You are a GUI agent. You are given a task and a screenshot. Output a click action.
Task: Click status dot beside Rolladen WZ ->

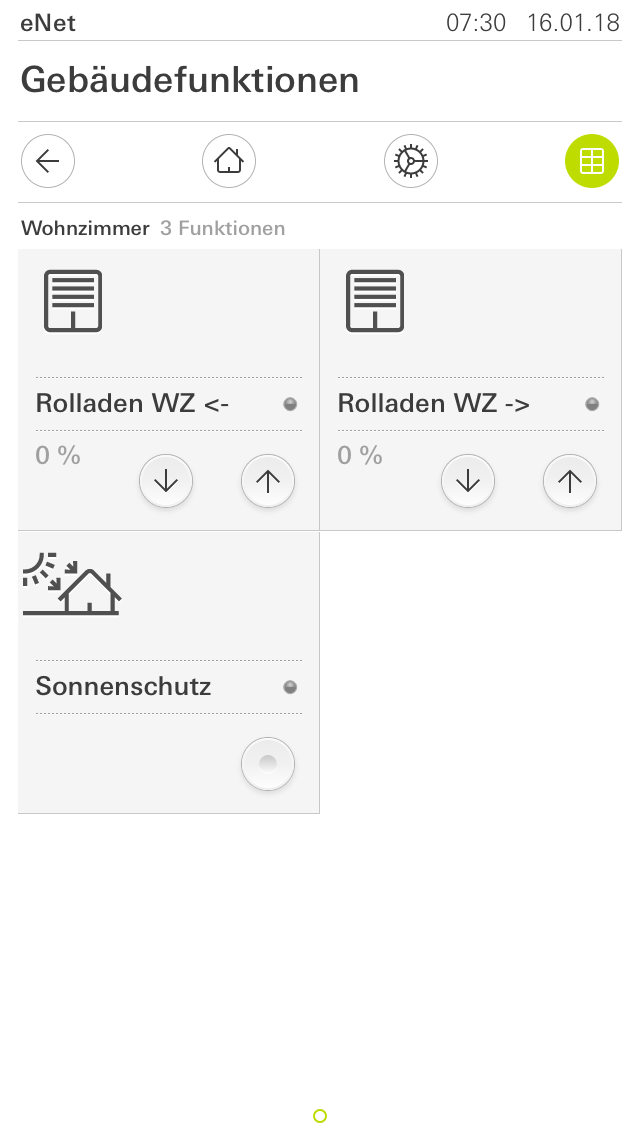592,404
